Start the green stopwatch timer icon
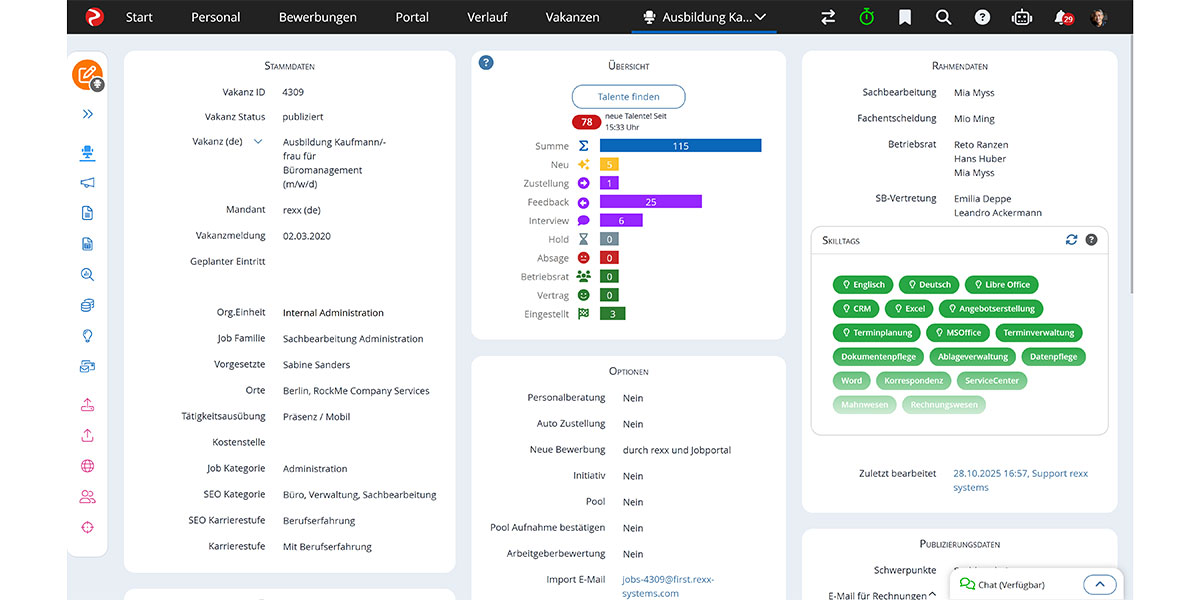 [x=866, y=17]
